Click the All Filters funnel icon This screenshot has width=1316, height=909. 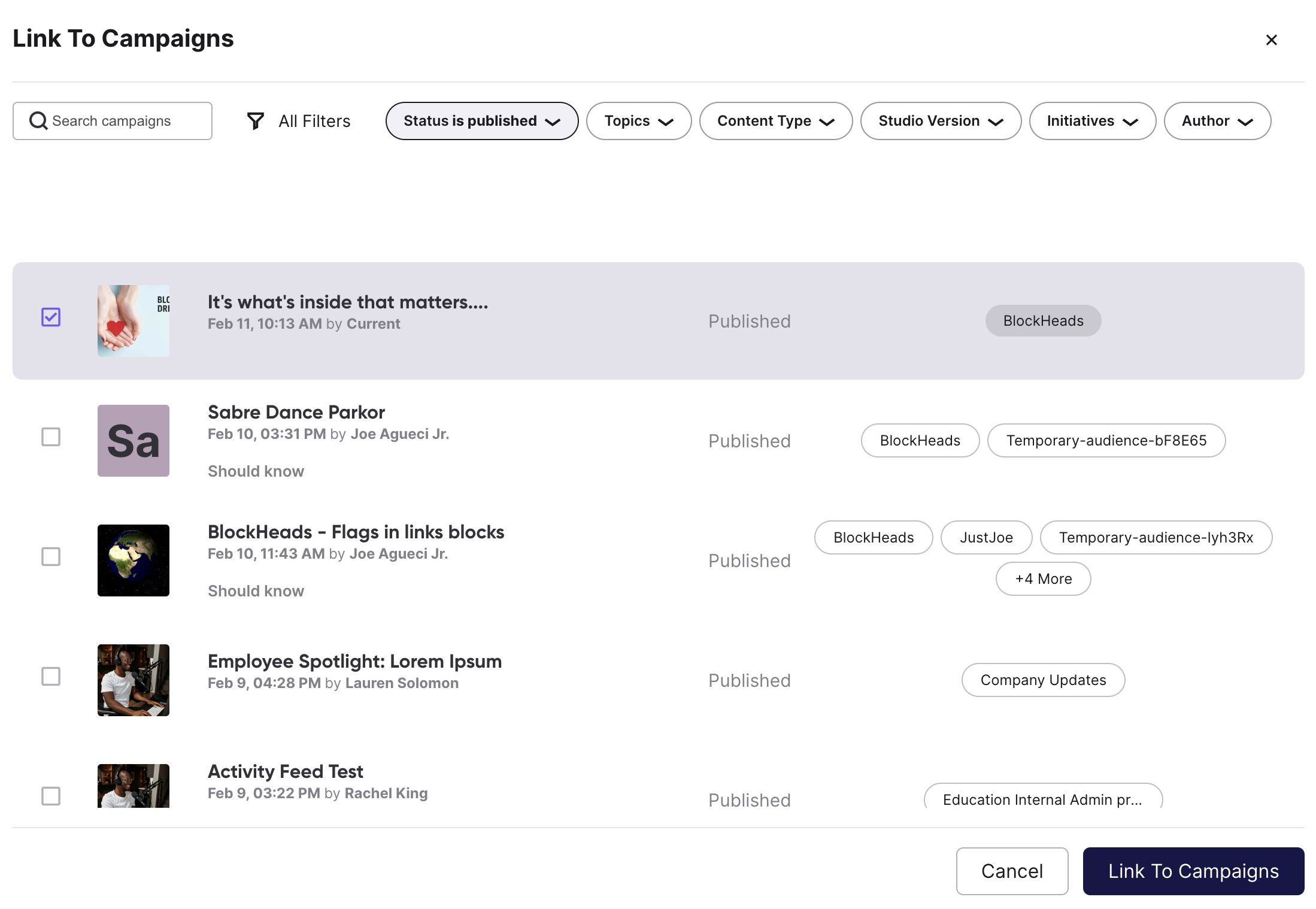coord(255,120)
